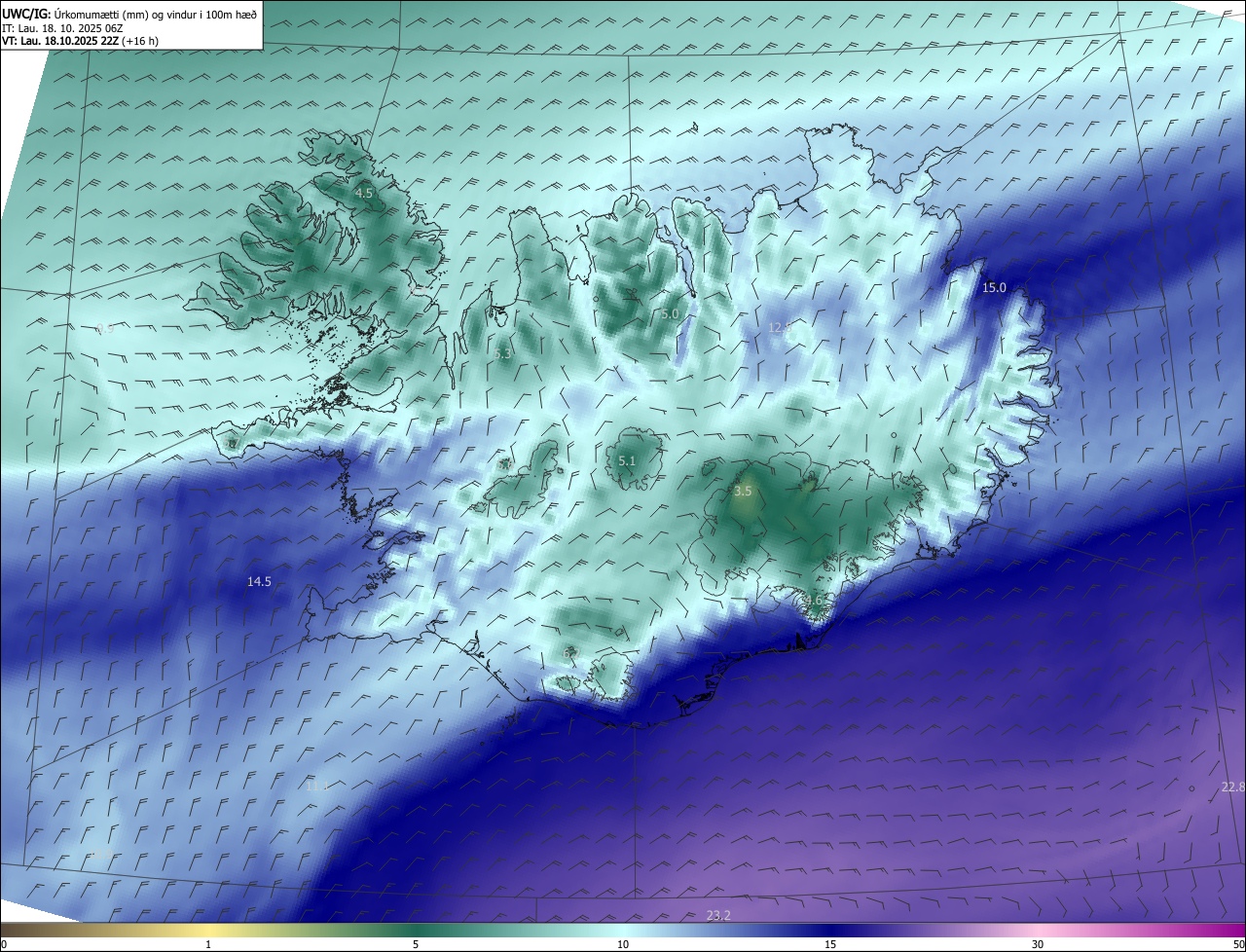Click the 4.6 value label
The height and width of the screenshot is (952, 1246).
click(814, 602)
